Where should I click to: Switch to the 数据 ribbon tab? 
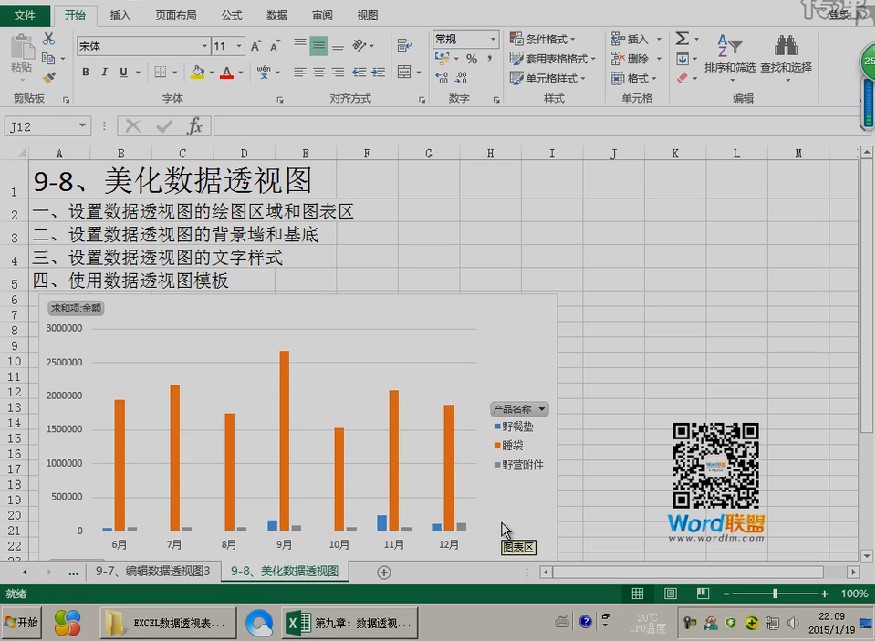click(277, 15)
